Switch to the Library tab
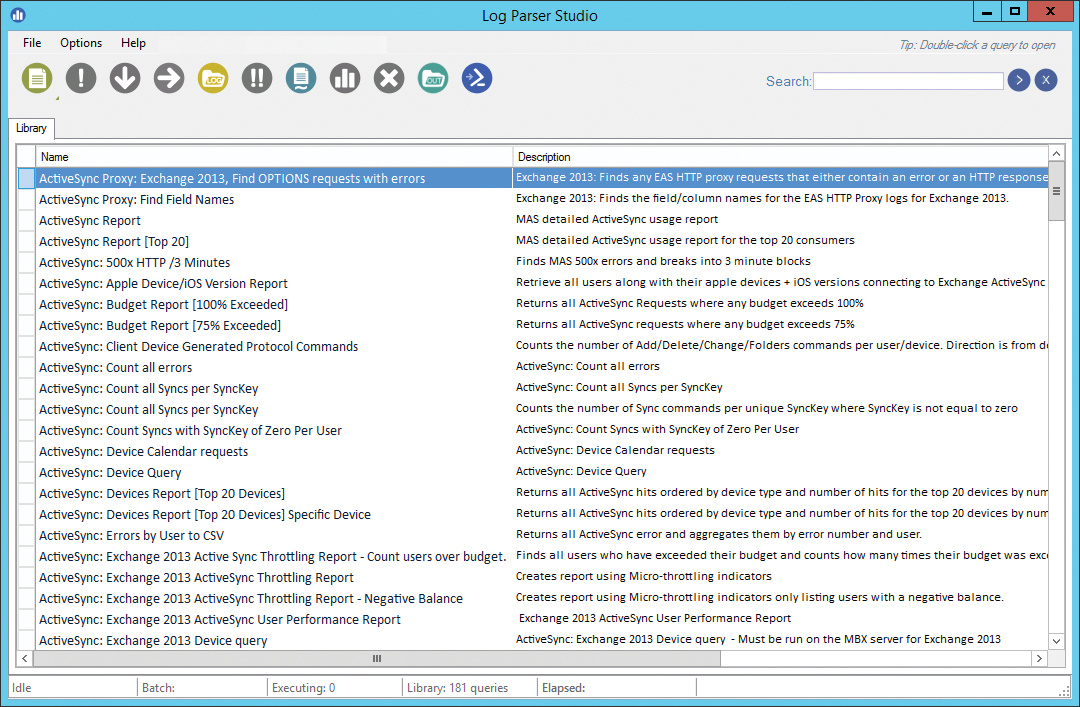Screen dimensions: 1080x707 31,128
